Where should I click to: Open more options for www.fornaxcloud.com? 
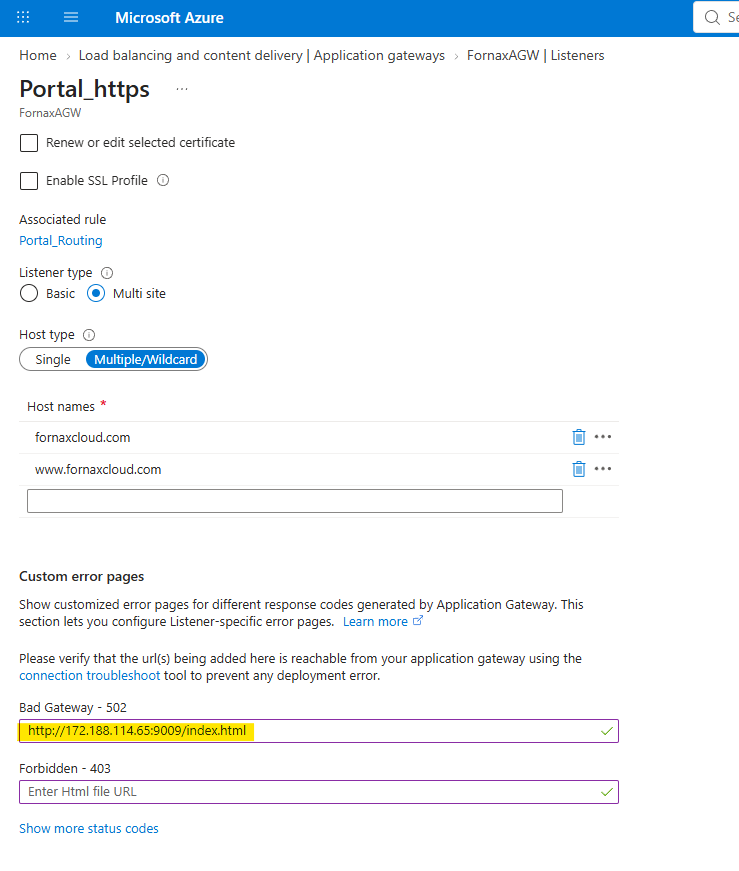[x=603, y=469]
